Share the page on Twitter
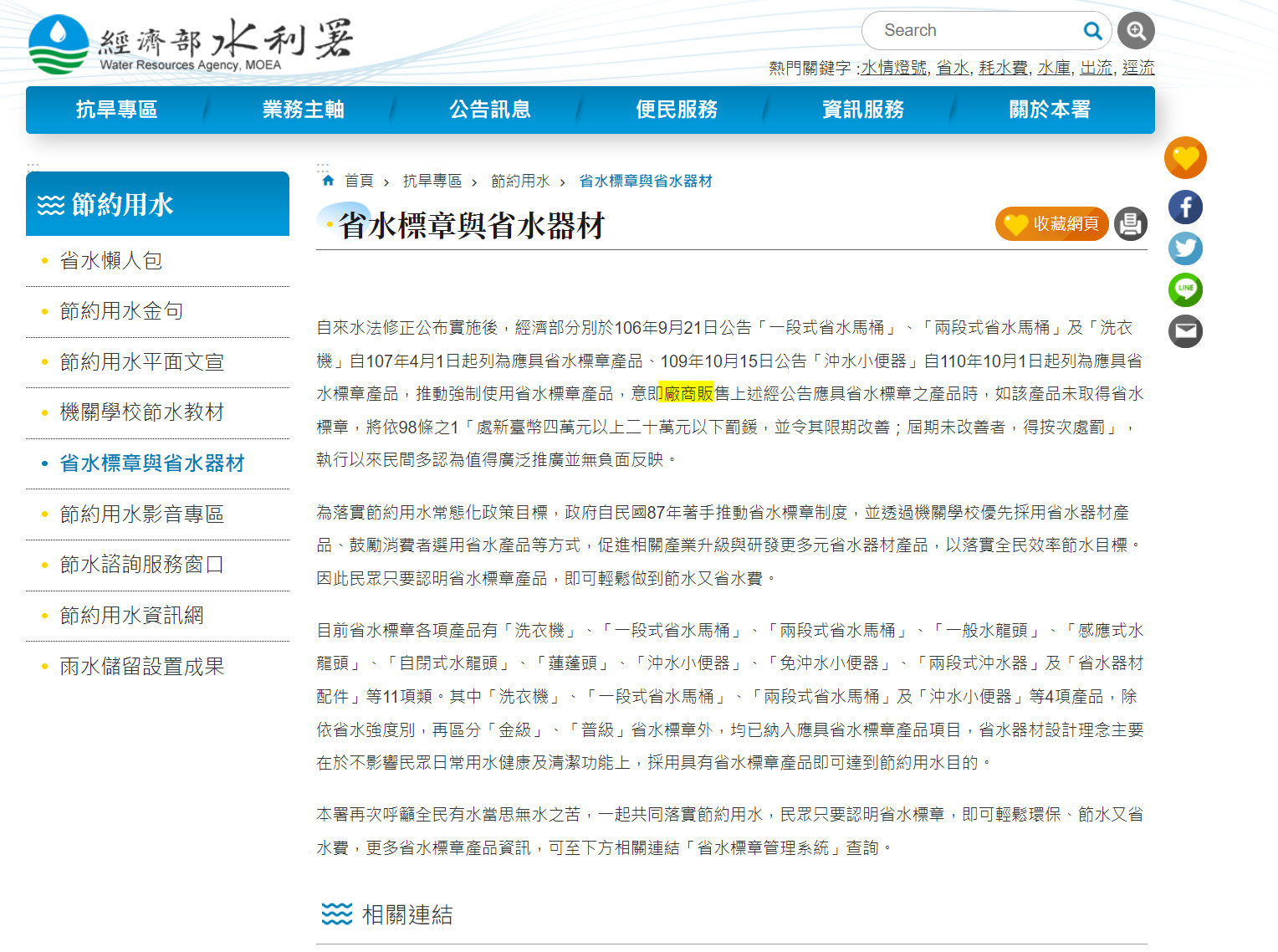1278x952 pixels. tap(1185, 248)
